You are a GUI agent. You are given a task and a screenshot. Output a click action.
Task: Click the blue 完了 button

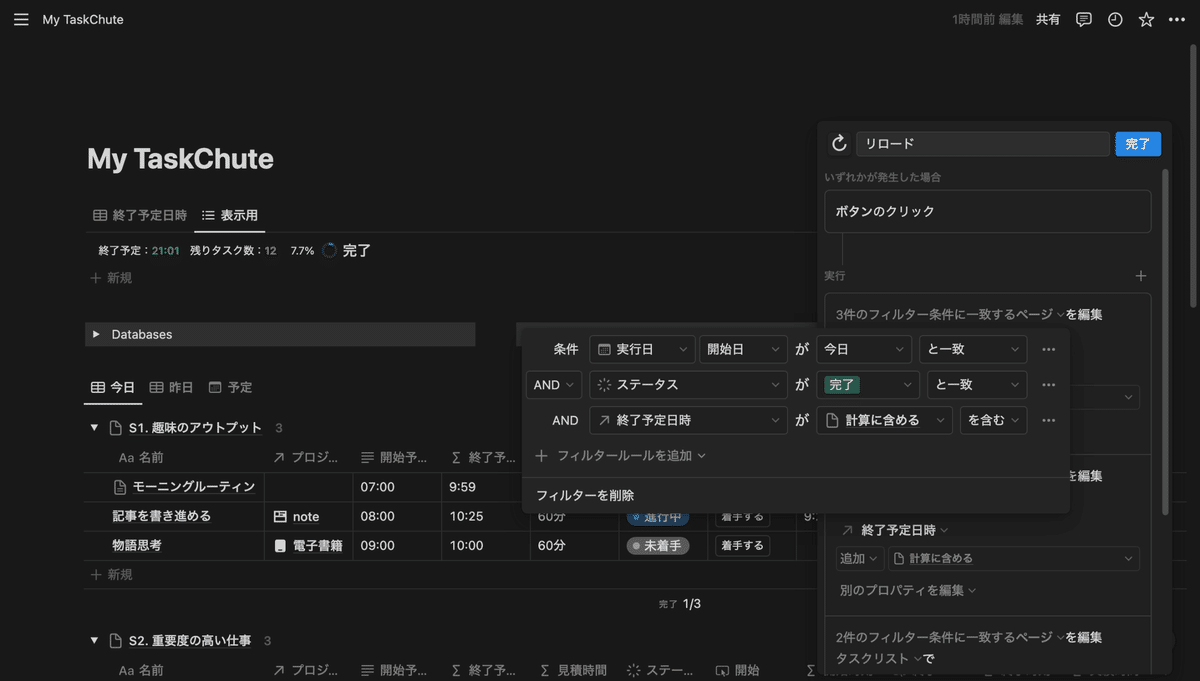(1138, 144)
